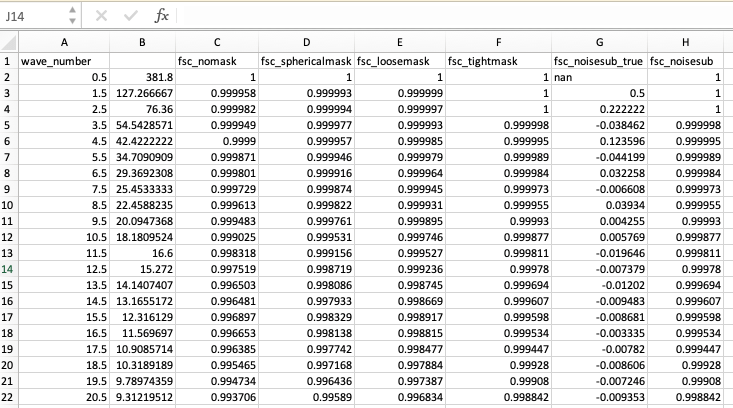Click into the formula bar input area
Viewport: 733px width, 408px height.
(450, 16)
